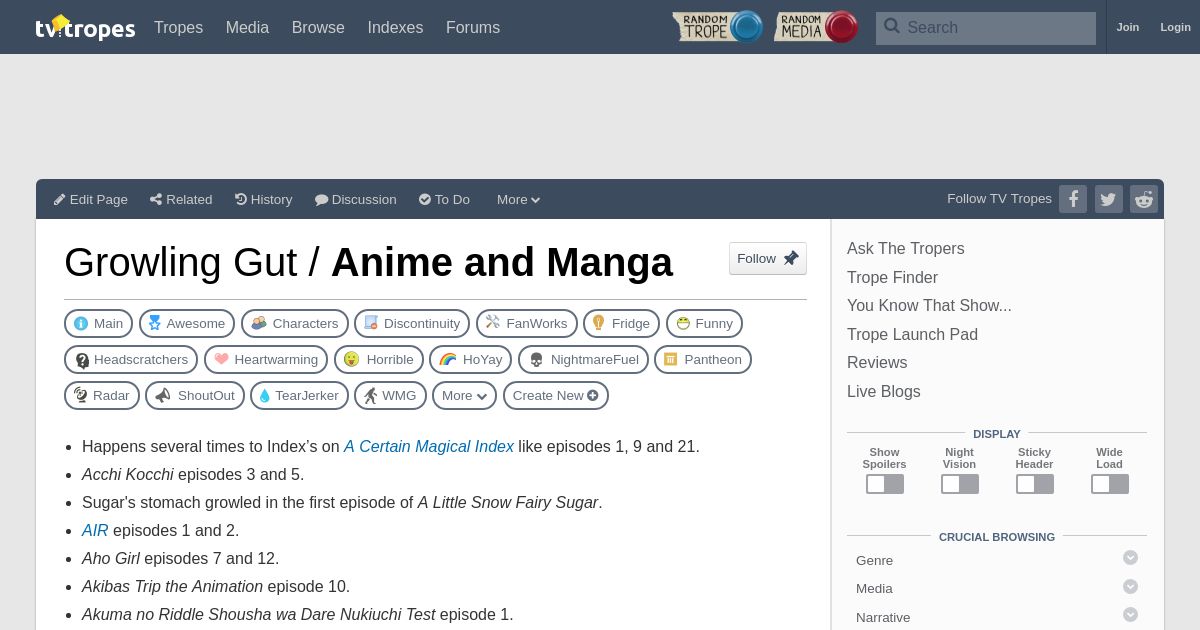Open Trope Finder
Screen dimensions: 1200x630
click(892, 277)
